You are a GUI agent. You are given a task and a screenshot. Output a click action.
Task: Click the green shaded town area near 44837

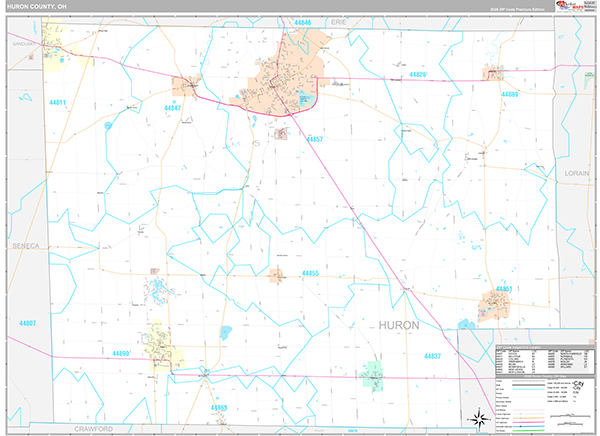(x=372, y=376)
